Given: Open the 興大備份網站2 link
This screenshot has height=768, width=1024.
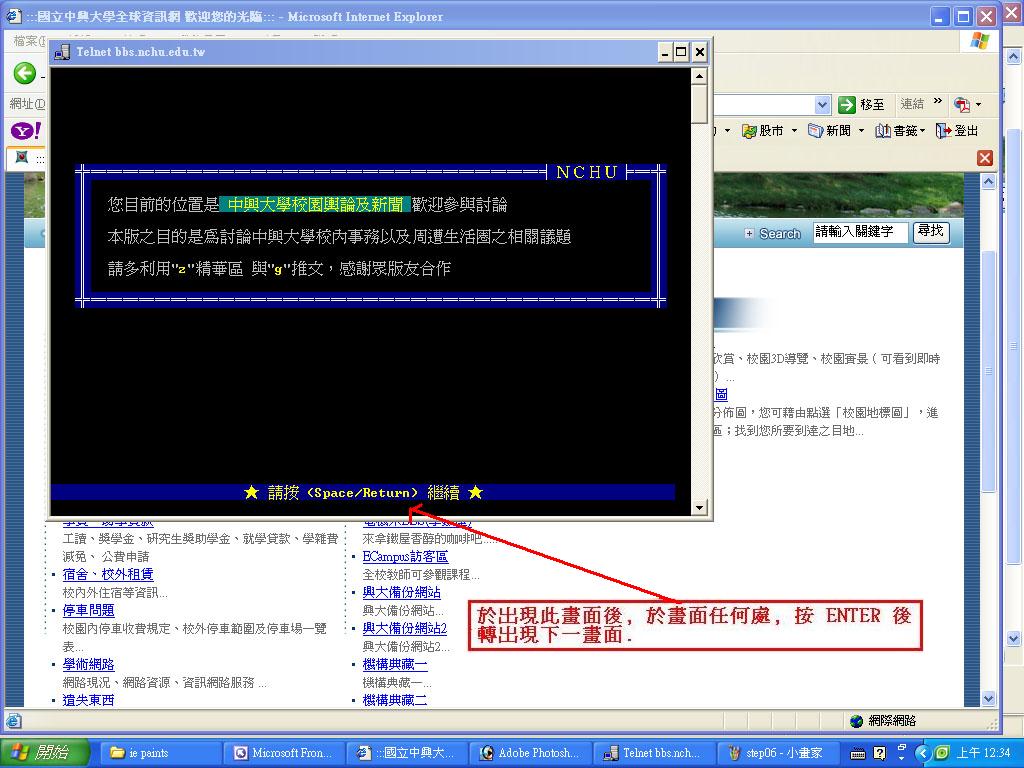Looking at the screenshot, I should pyautogui.click(x=405, y=628).
